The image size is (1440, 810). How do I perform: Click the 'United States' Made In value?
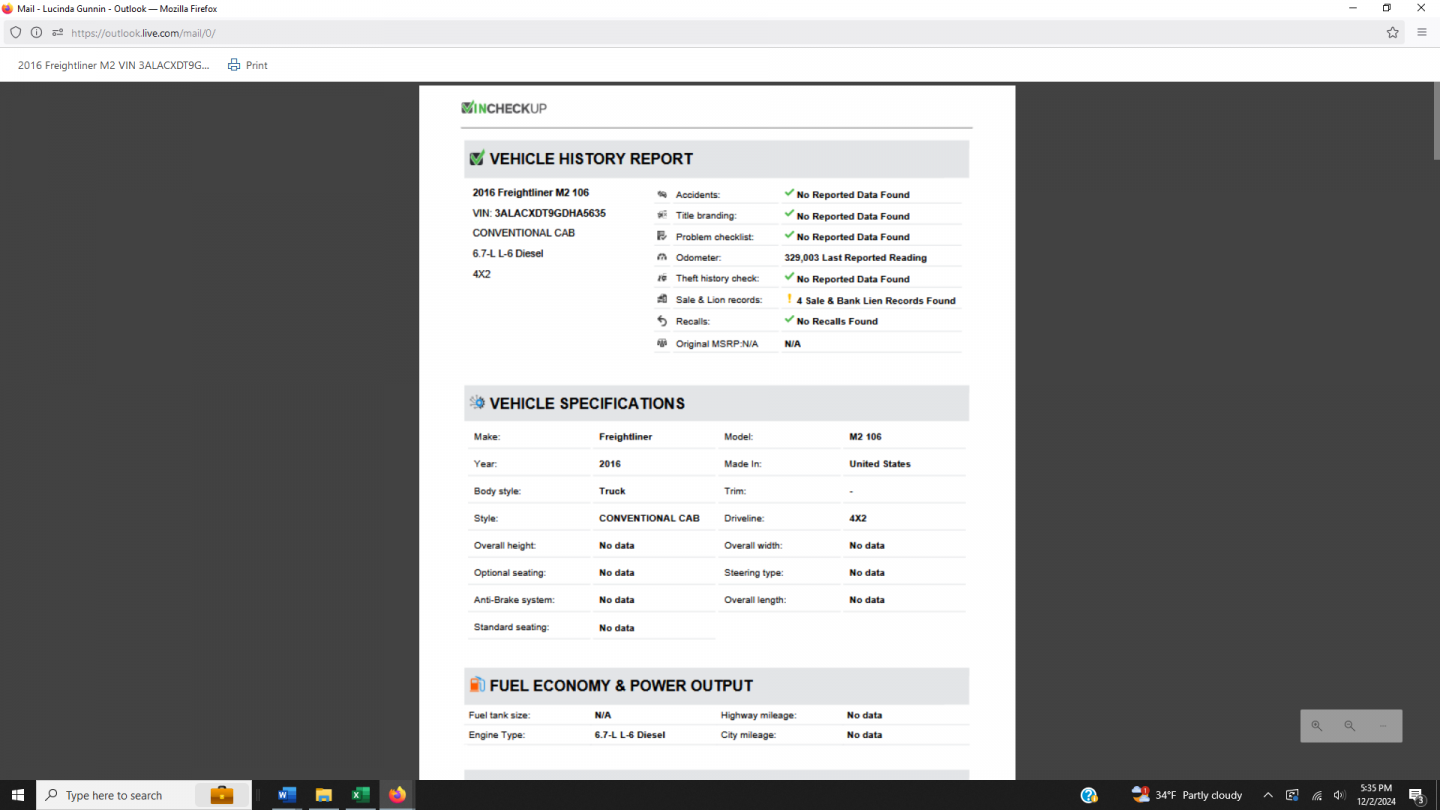coord(880,464)
